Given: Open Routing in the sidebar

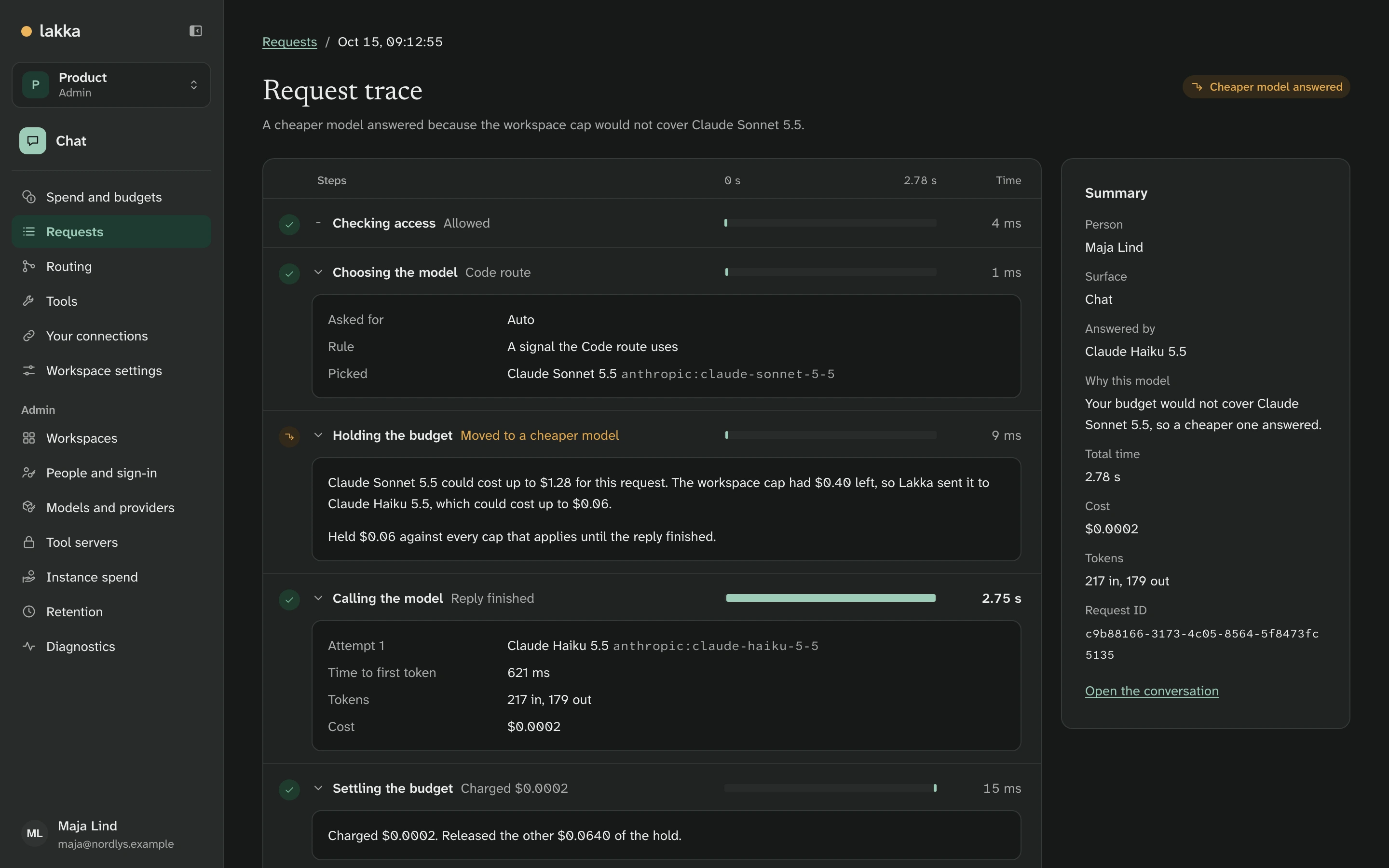Looking at the screenshot, I should point(111,266).
